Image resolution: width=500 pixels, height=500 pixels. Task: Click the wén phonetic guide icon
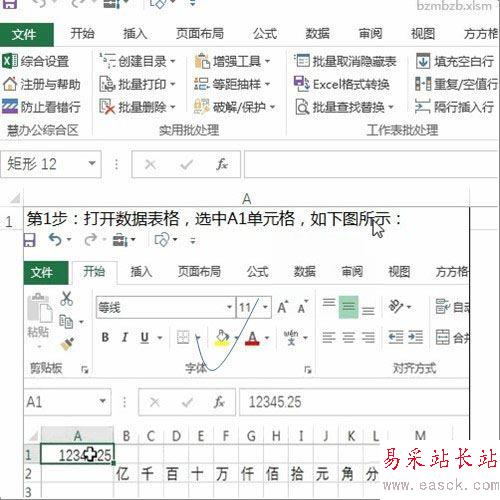pos(291,338)
